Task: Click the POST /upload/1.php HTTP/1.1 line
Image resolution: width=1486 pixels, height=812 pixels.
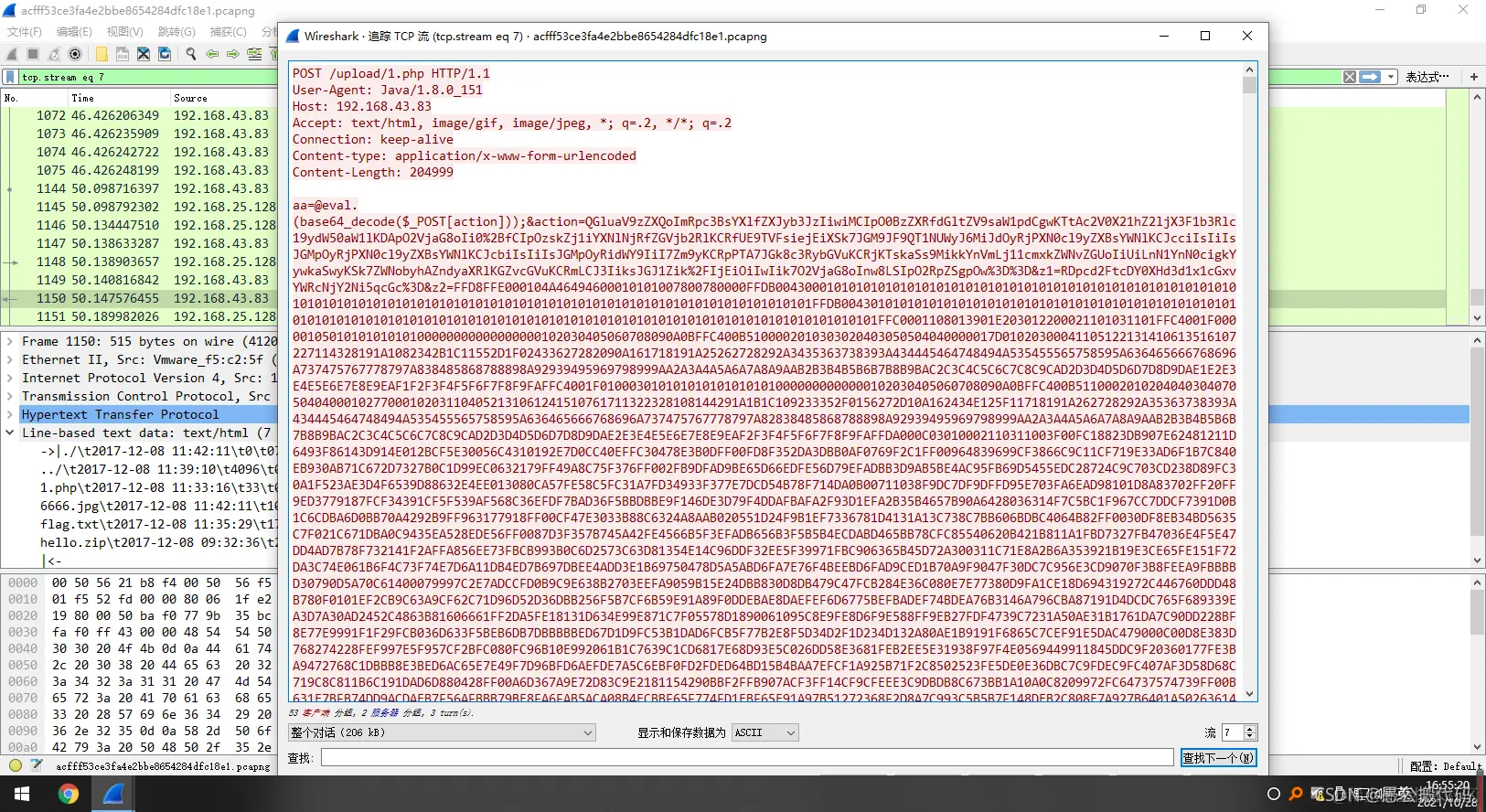Action: coord(391,73)
